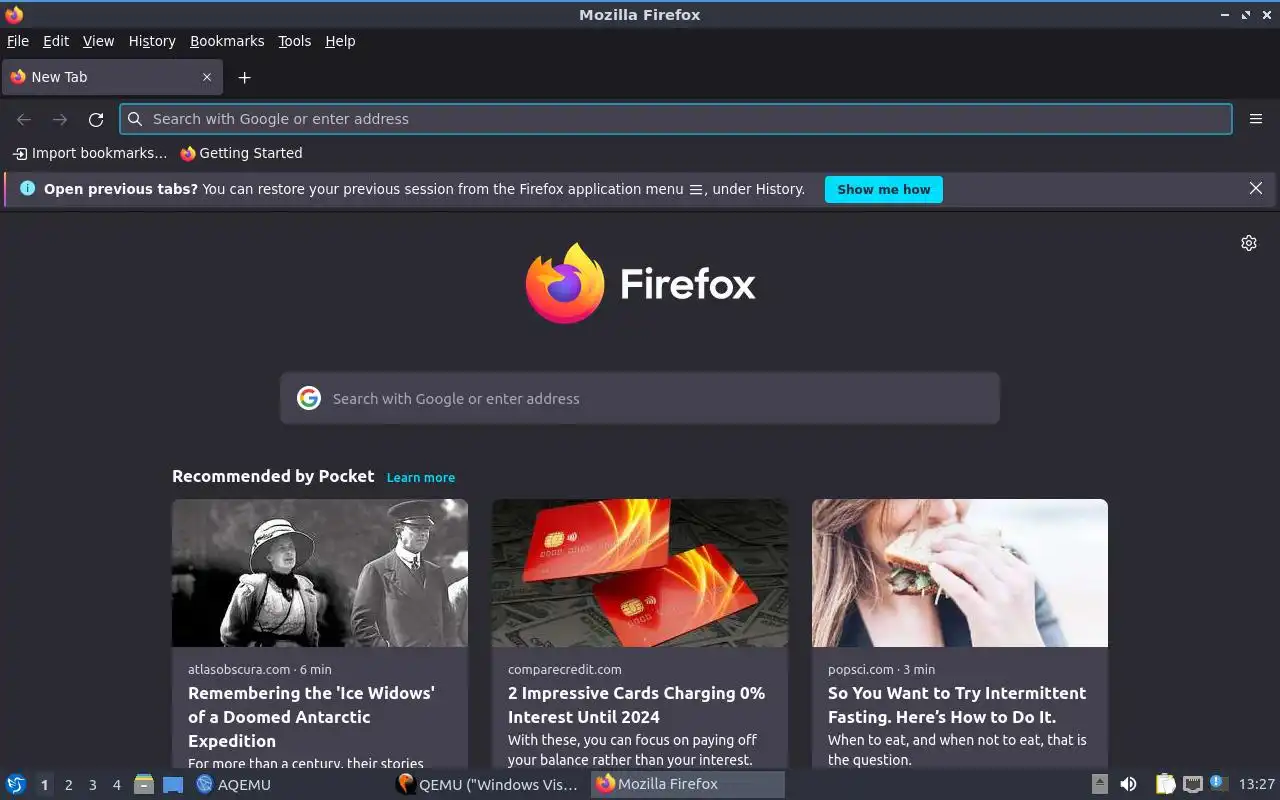Viewport: 1280px width, 800px height.
Task: Click the comparecredit.com source text
Action: point(565,669)
